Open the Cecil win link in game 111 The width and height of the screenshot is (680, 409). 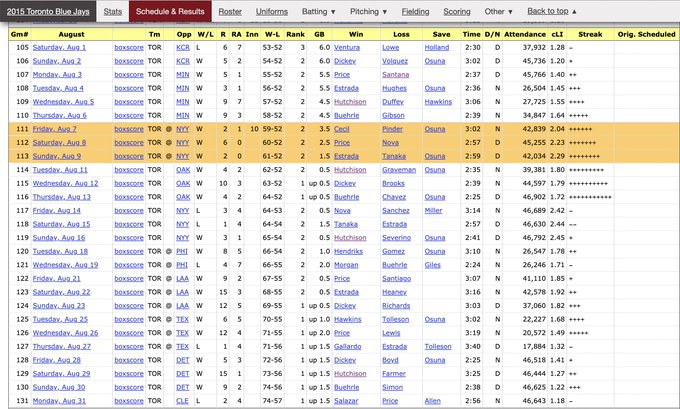pyautogui.click(x=342, y=129)
